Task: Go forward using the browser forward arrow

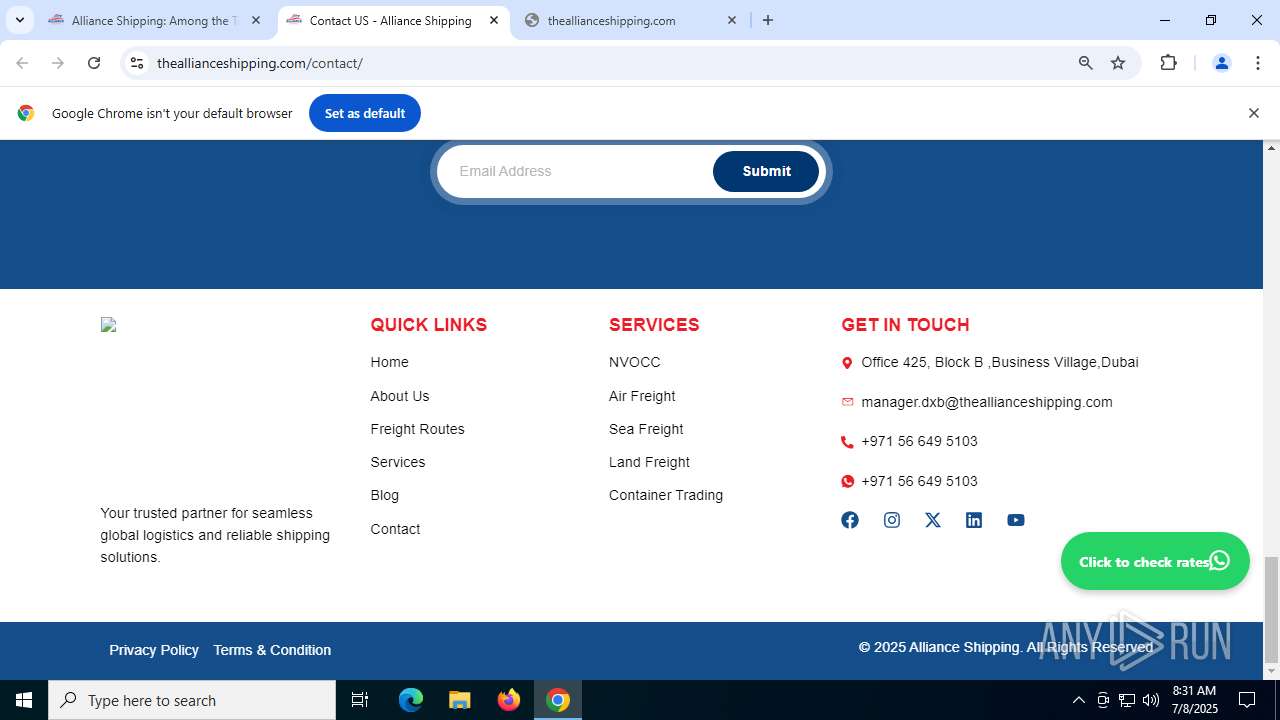Action: click(x=58, y=63)
